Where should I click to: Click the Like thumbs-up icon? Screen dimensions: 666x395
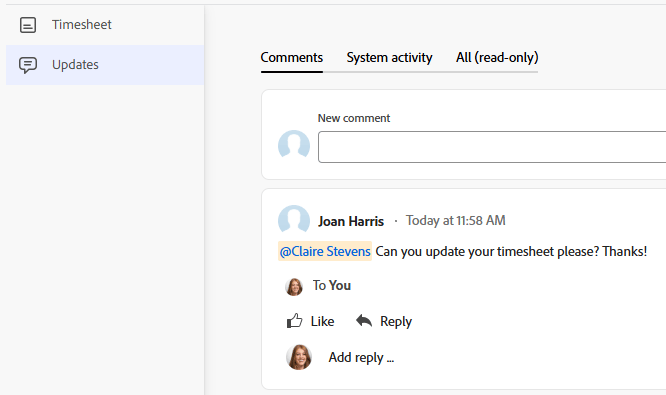coord(294,321)
